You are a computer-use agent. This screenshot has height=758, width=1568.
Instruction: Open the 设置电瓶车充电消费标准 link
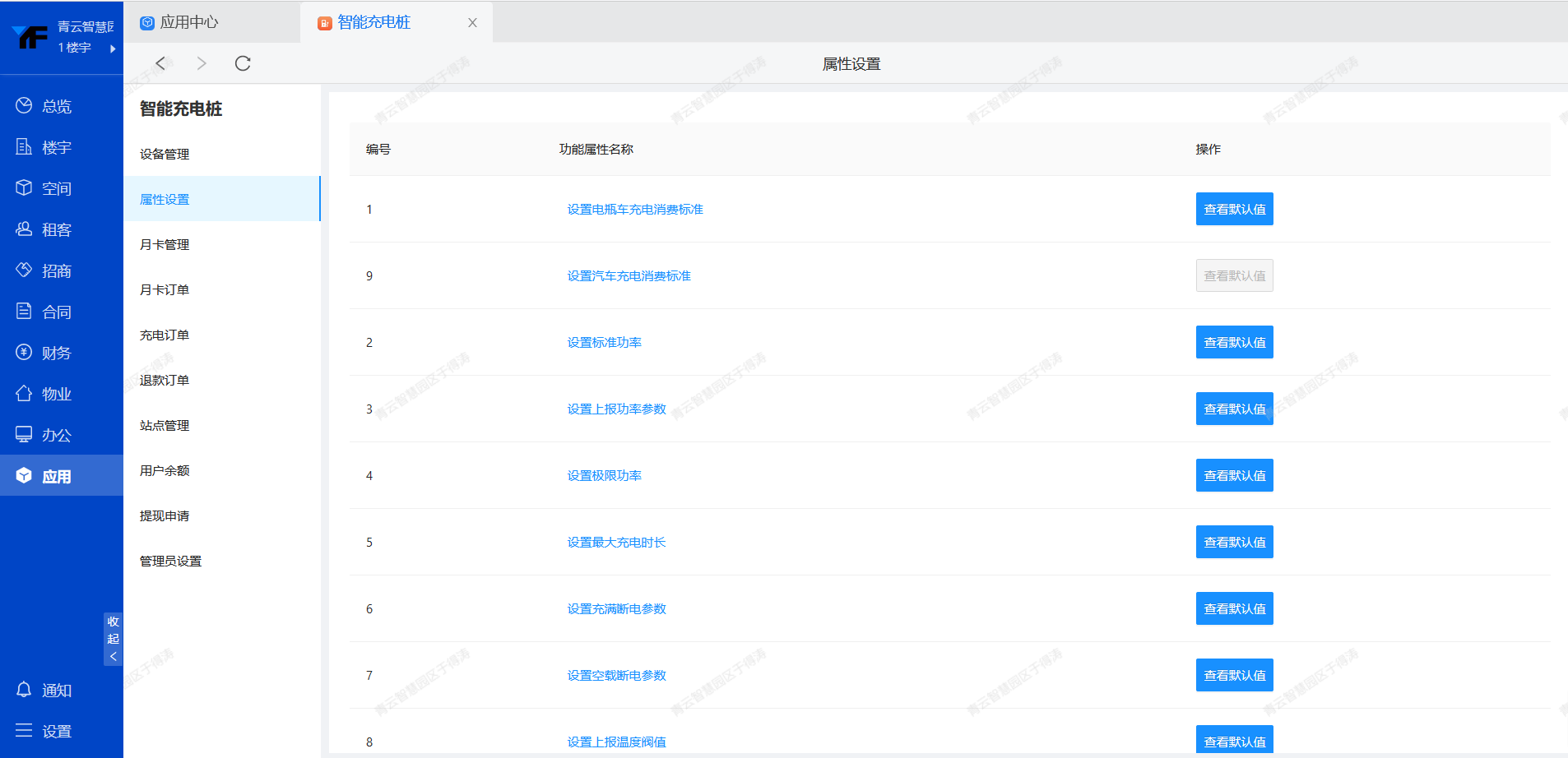pos(635,209)
